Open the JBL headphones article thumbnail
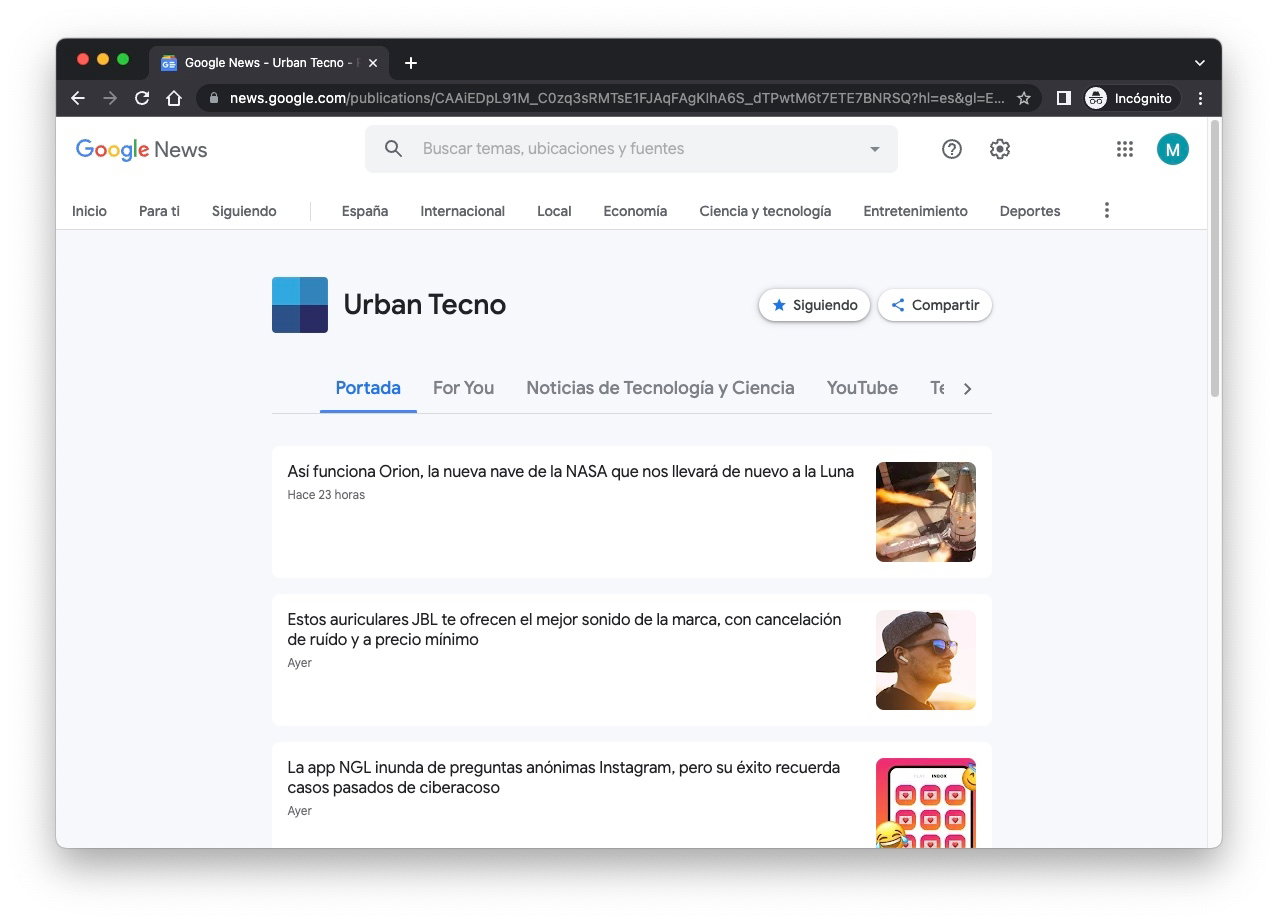The image size is (1278, 922). 925,660
